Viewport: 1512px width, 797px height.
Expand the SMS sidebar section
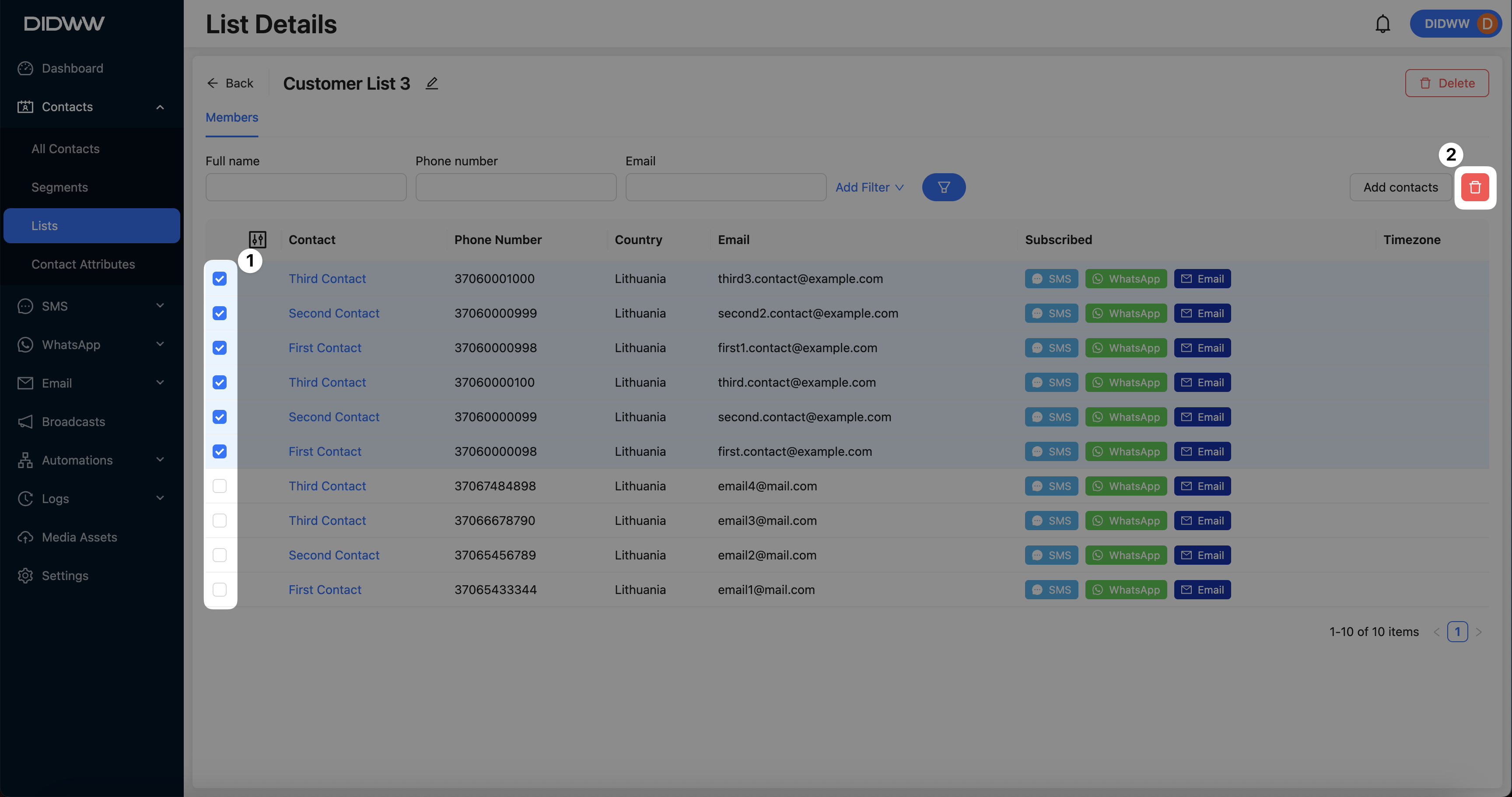point(91,306)
